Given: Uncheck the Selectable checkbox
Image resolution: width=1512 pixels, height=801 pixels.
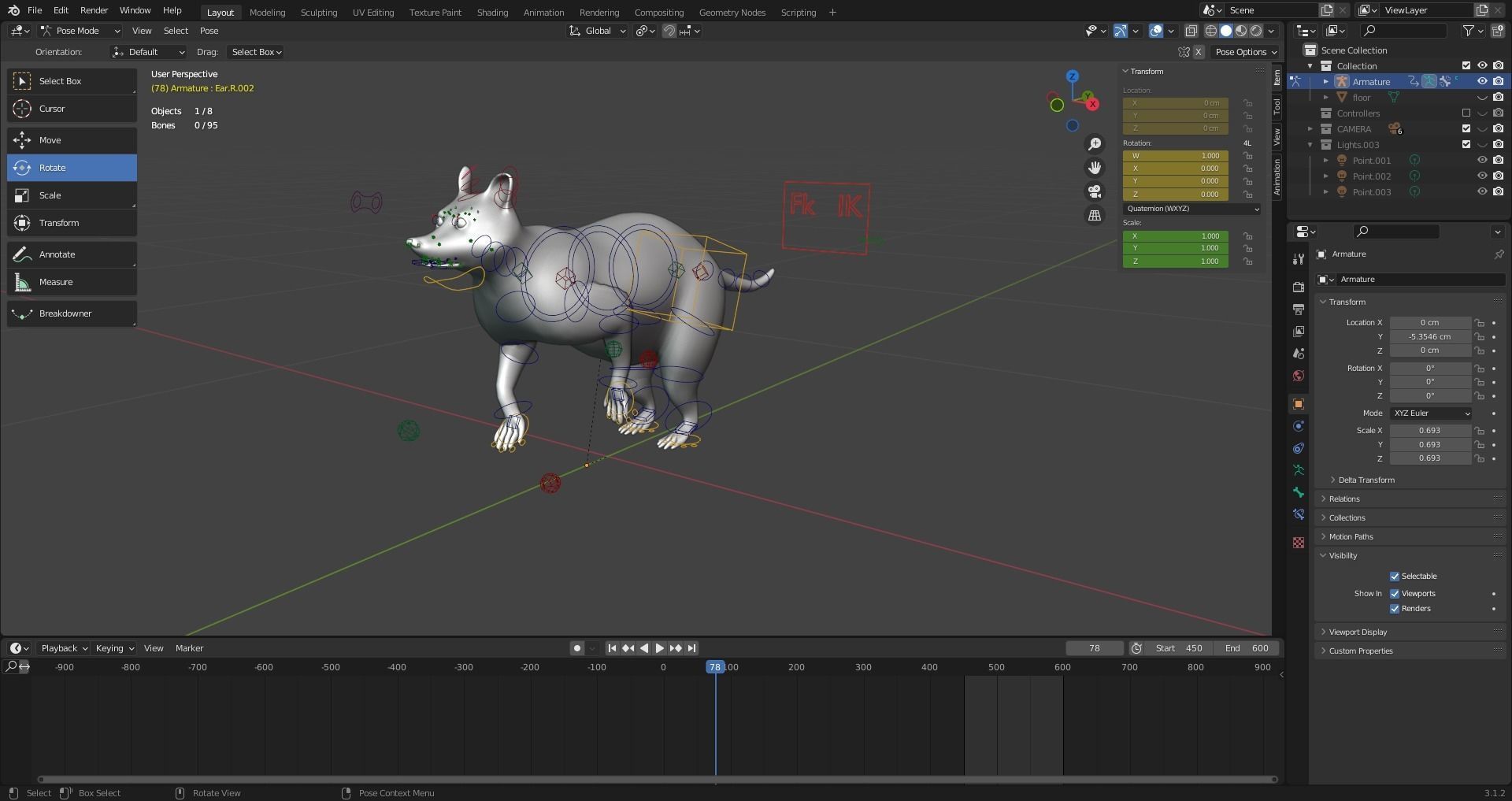Looking at the screenshot, I should [x=1395, y=577].
